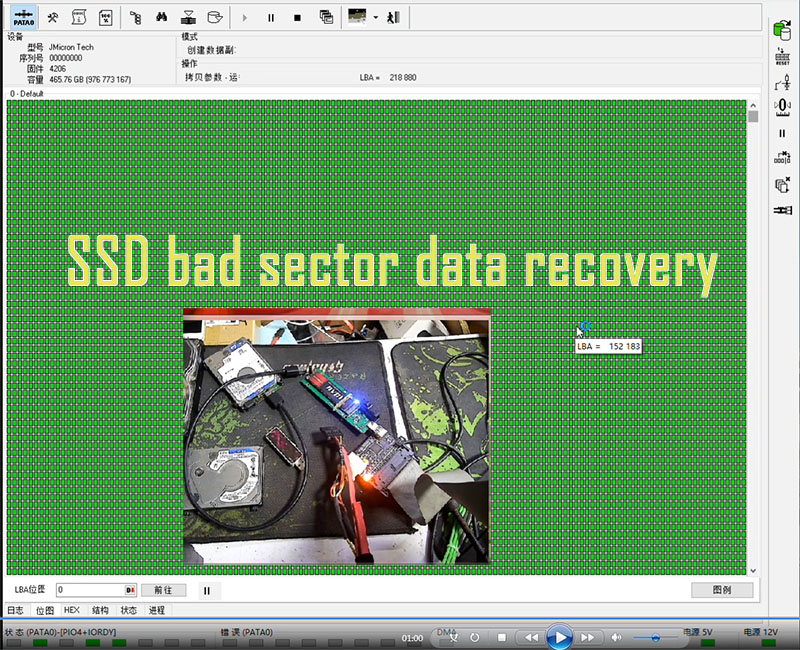Viewport: 800px width, 650px height.
Task: Rewind the video with double-left arrows
Action: pyautogui.click(x=531, y=637)
